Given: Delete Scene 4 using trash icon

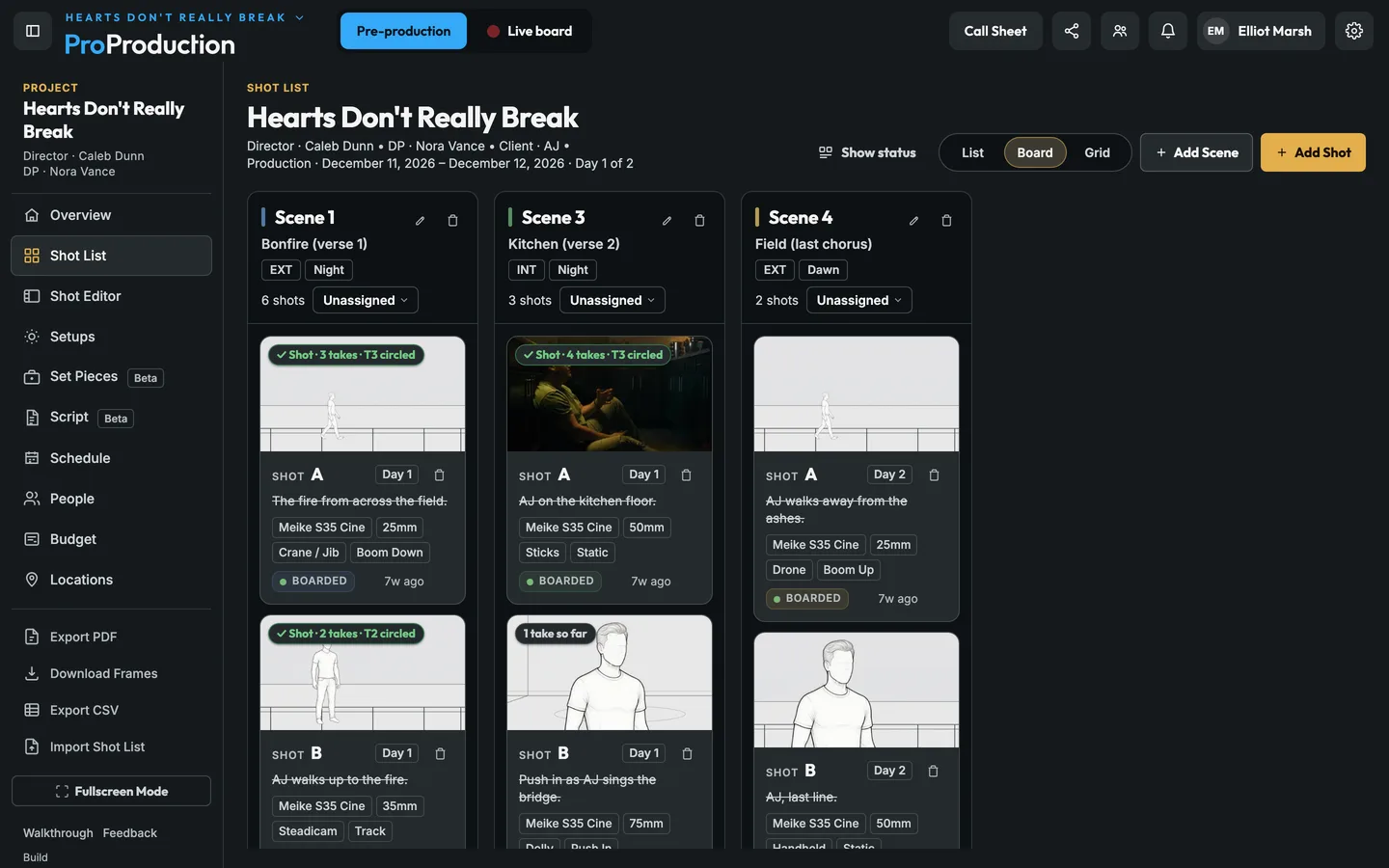Looking at the screenshot, I should click(x=947, y=221).
